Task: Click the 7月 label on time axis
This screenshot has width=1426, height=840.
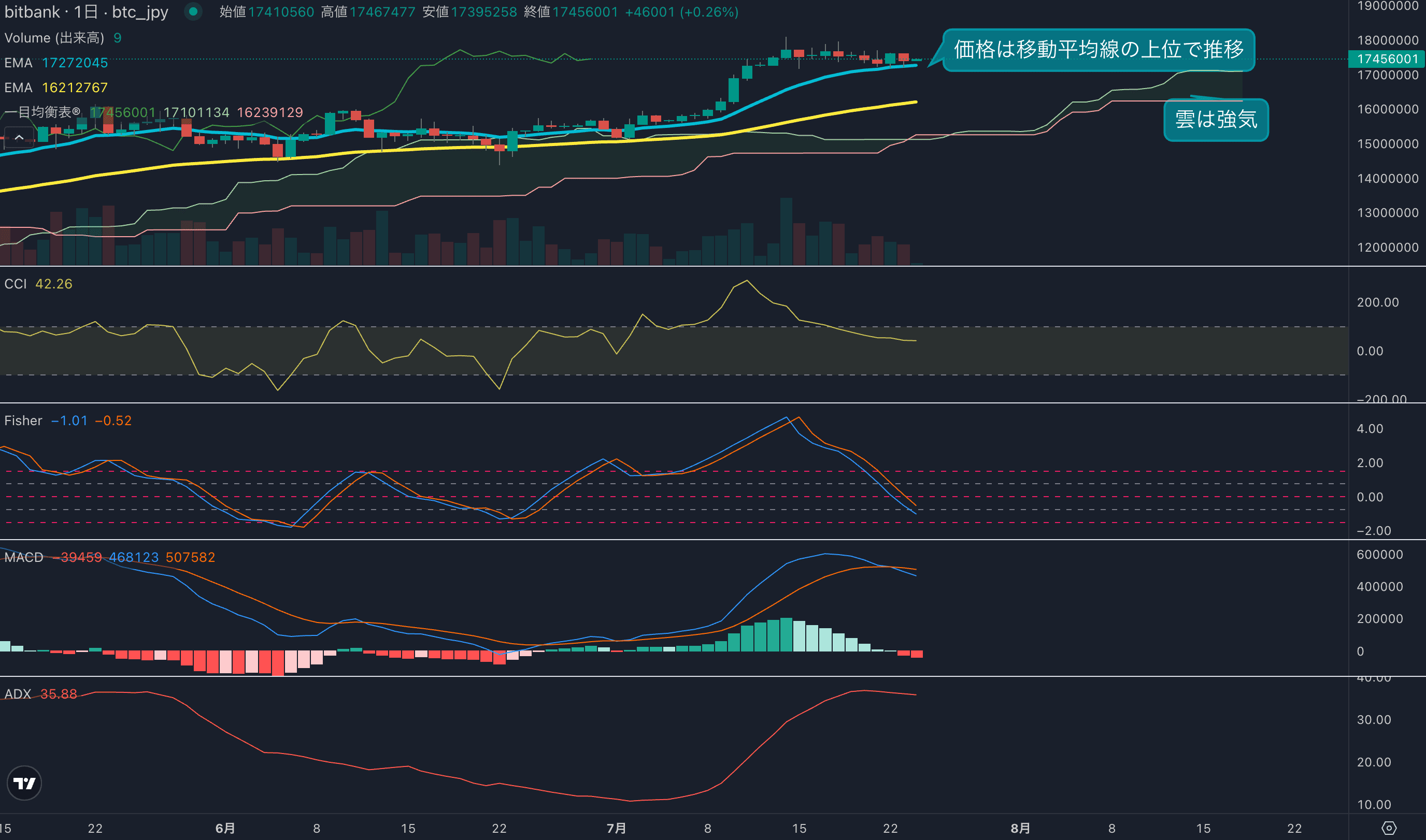Action: click(x=616, y=828)
